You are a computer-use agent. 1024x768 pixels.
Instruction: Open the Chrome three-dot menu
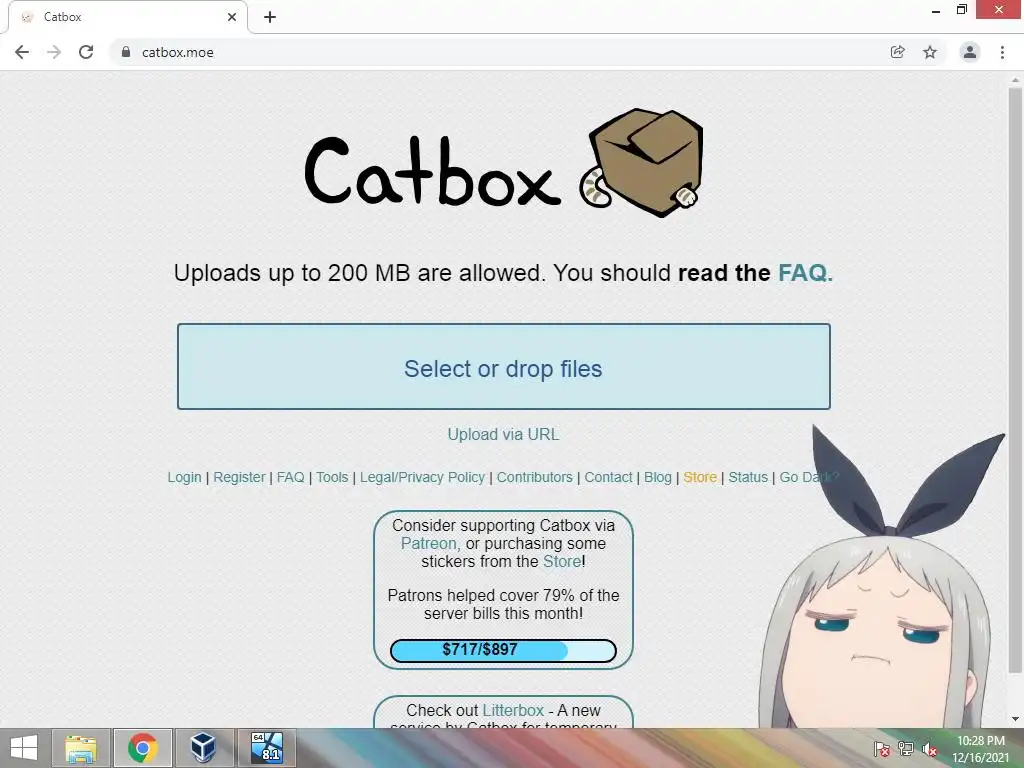[1002, 52]
